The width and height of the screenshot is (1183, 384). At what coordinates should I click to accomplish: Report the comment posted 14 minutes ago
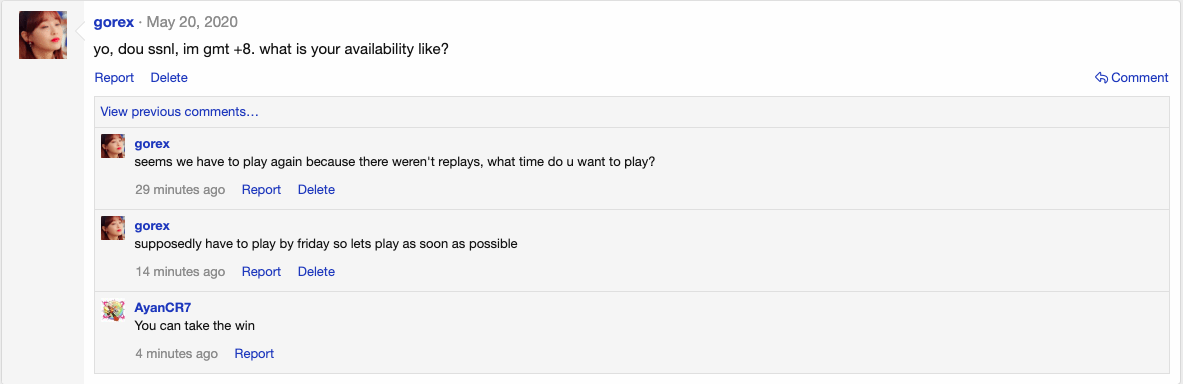click(x=261, y=272)
